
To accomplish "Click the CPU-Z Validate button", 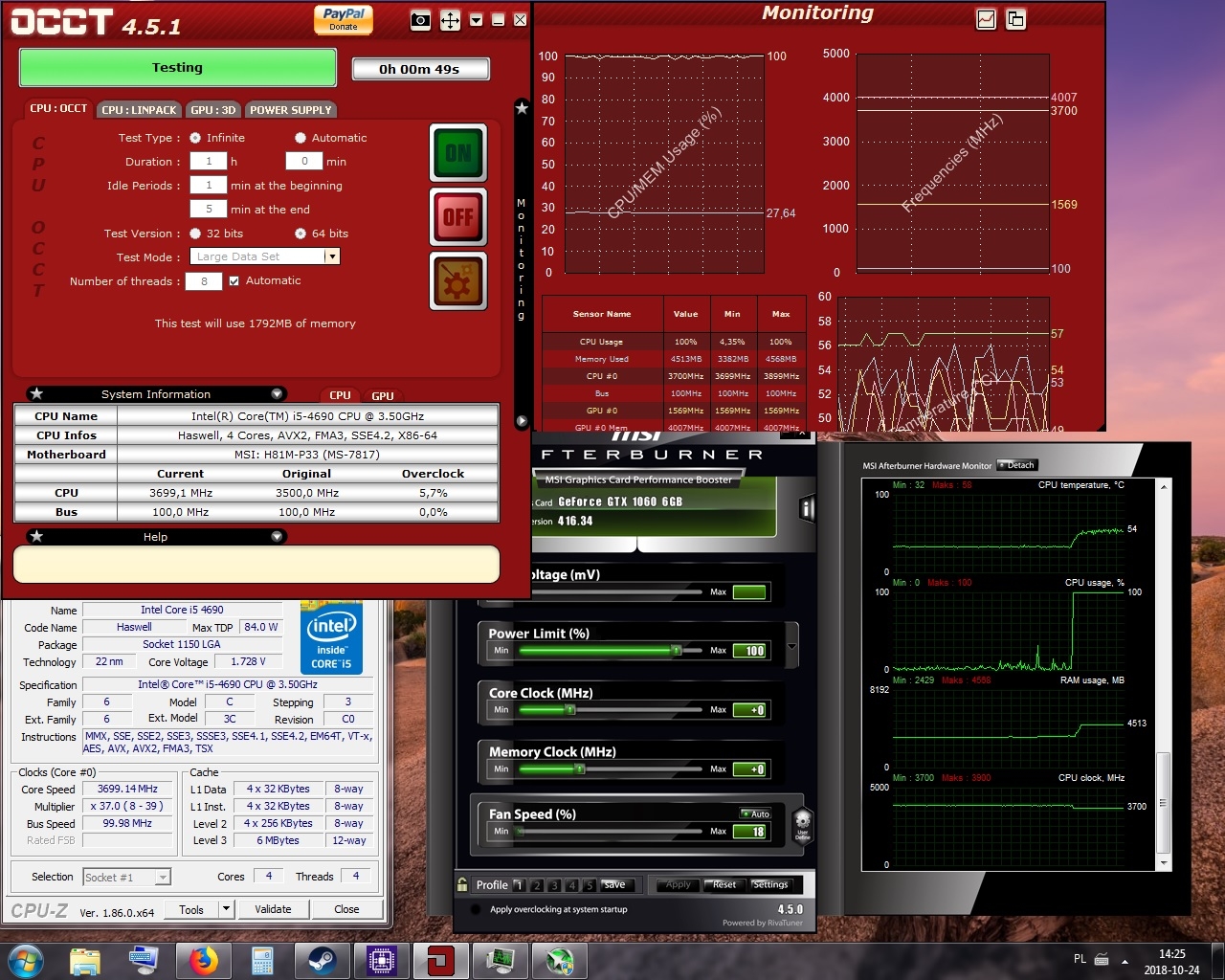I will tap(273, 909).
